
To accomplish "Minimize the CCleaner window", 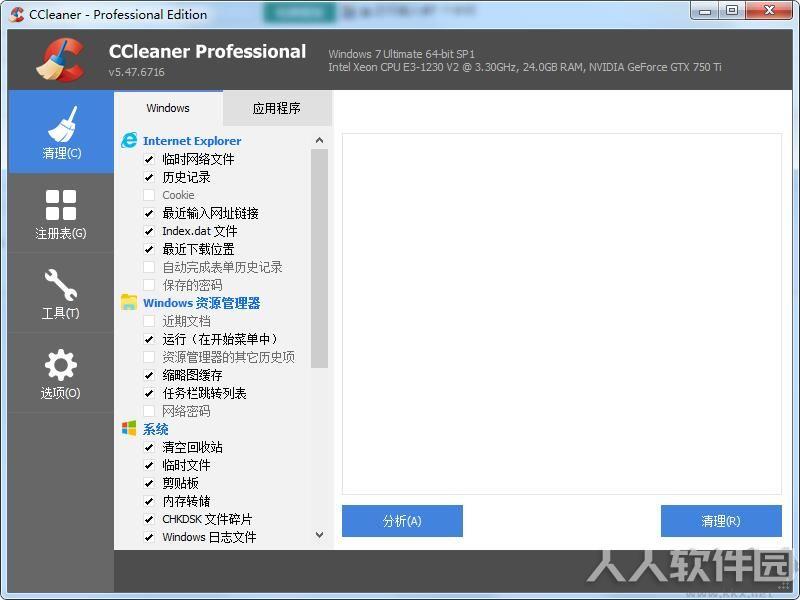I will [705, 11].
